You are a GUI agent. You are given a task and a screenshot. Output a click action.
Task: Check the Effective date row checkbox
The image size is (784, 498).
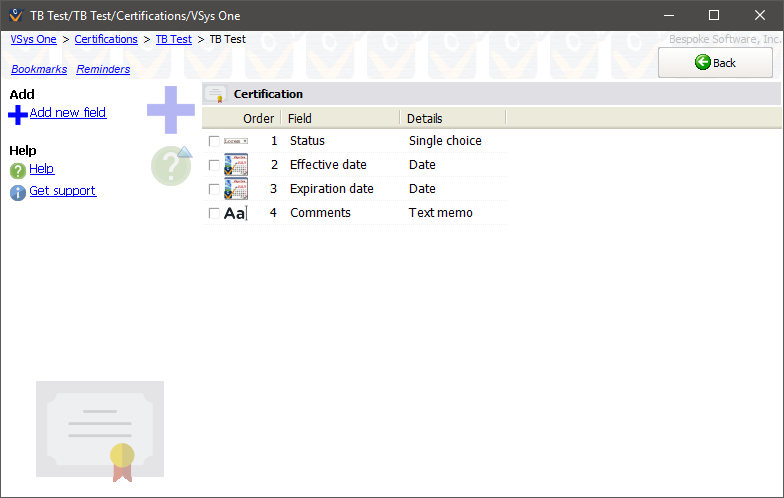[214, 165]
